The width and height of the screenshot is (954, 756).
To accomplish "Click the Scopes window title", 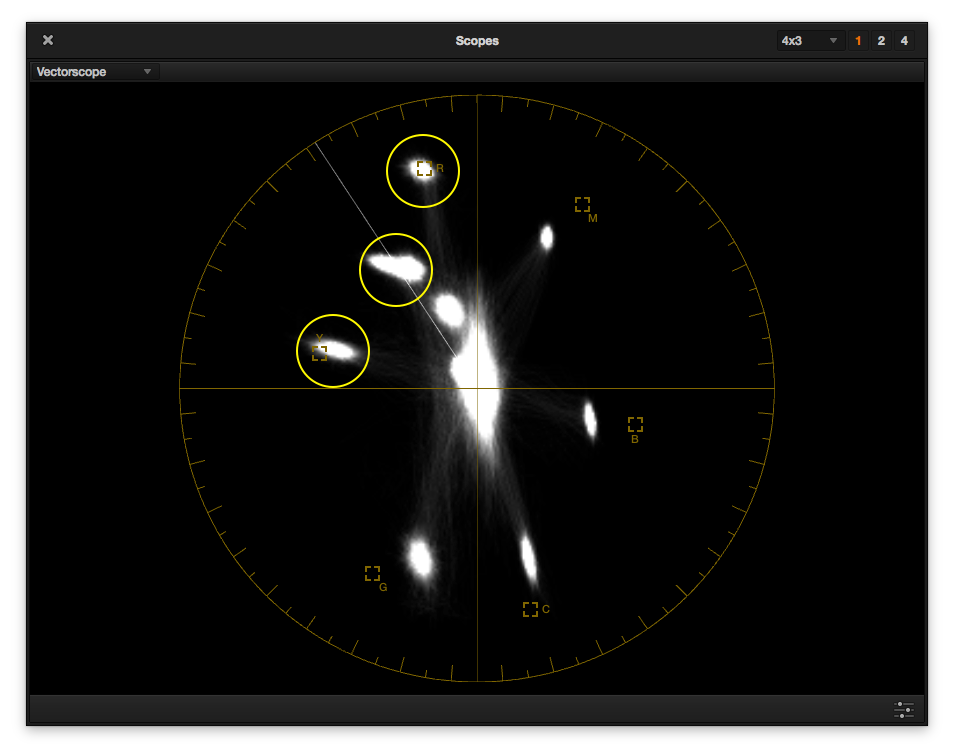I will click(x=477, y=41).
